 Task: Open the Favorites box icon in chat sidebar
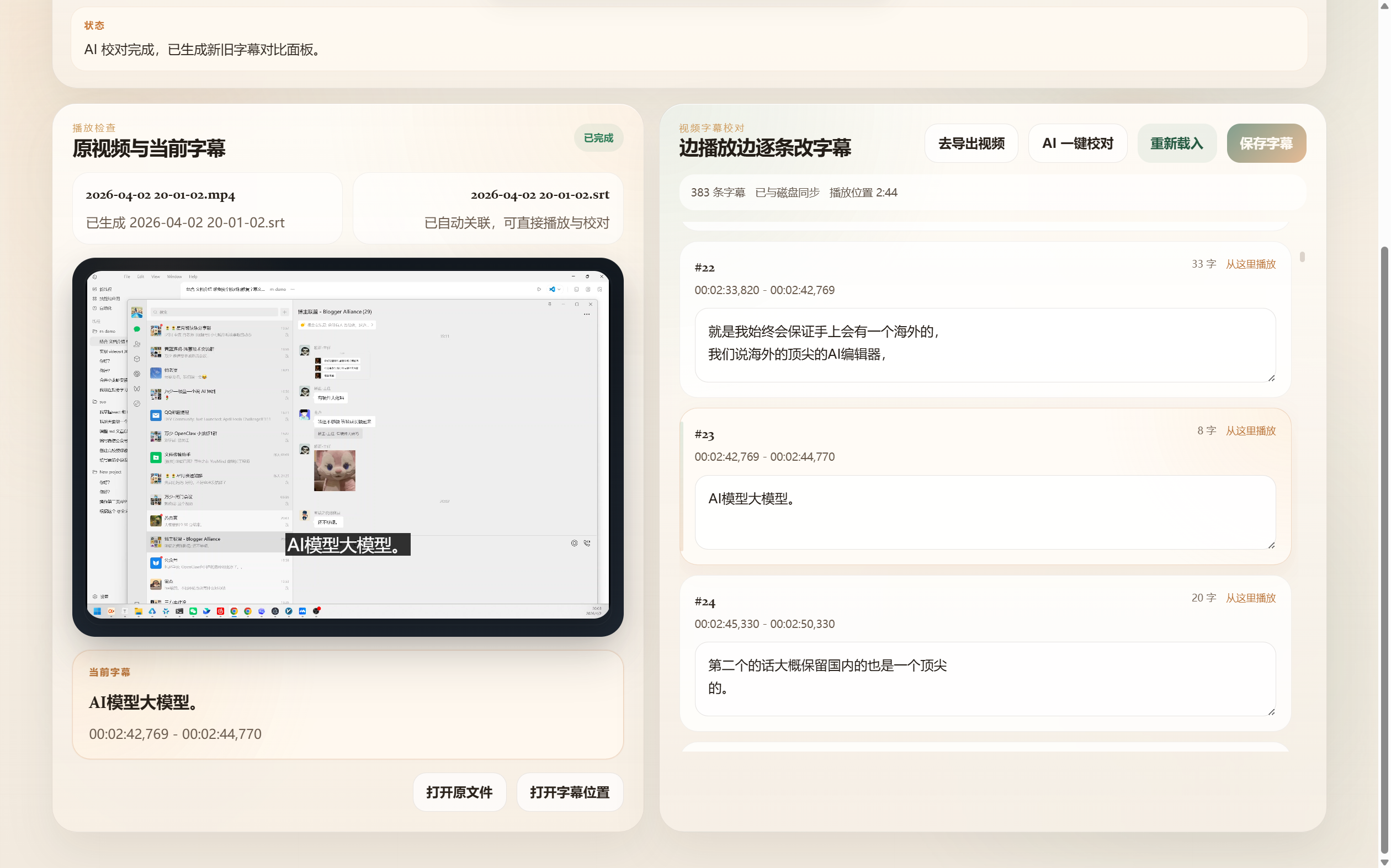pos(137,359)
